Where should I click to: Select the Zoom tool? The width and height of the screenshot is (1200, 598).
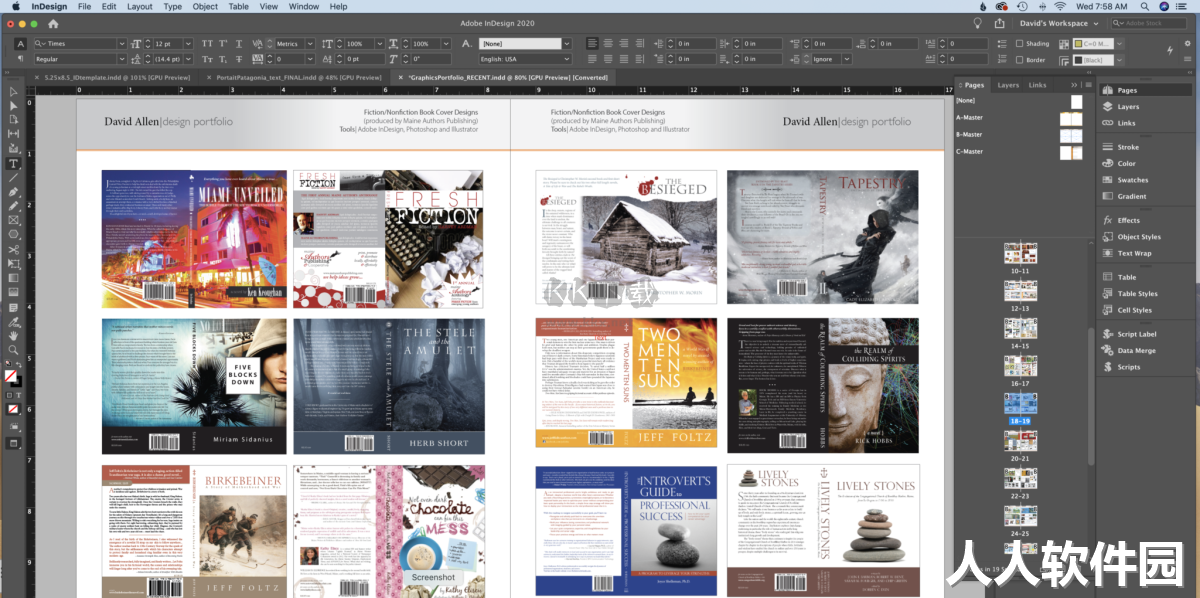tap(13, 349)
